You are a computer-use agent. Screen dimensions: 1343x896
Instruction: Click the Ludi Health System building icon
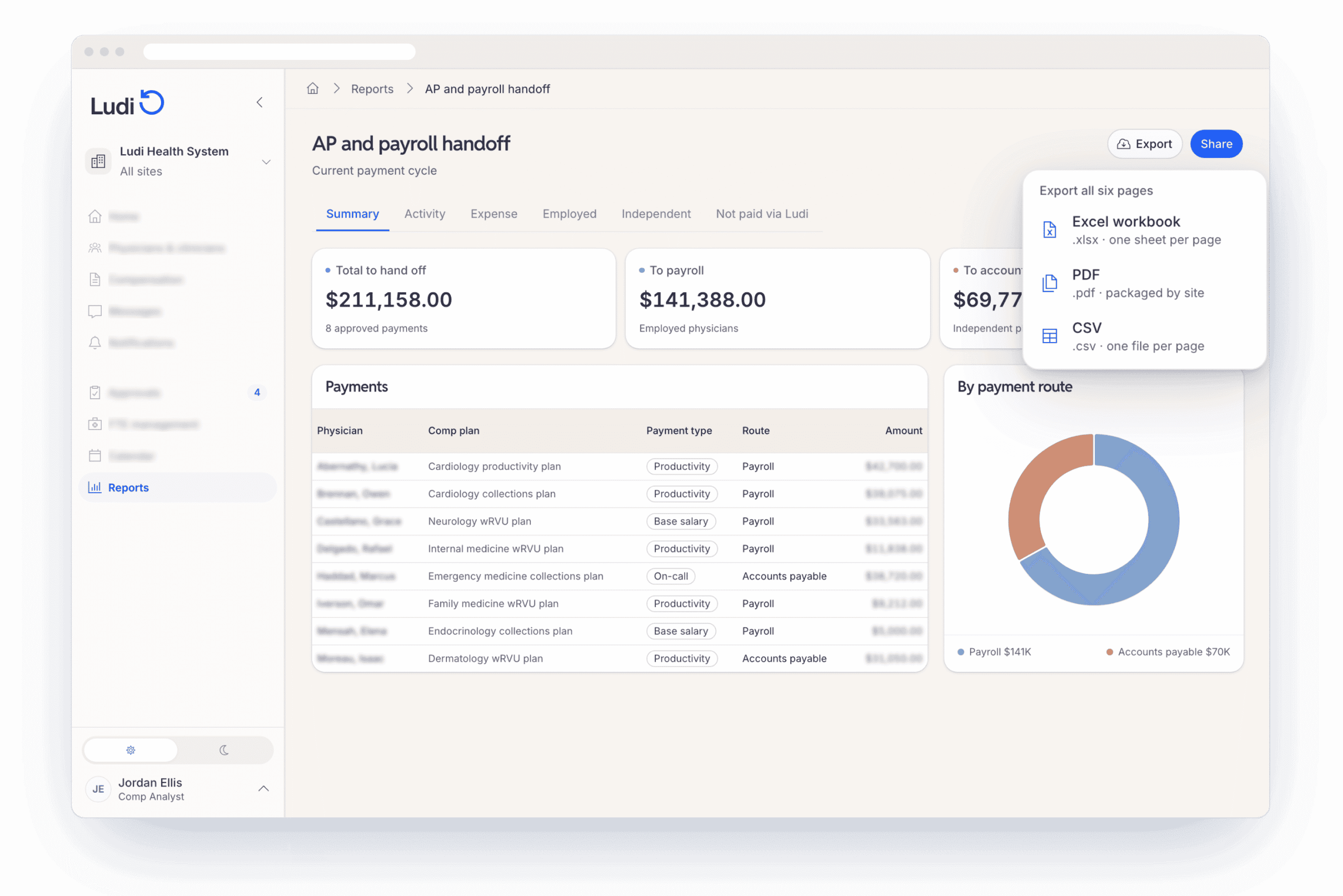[x=98, y=161]
